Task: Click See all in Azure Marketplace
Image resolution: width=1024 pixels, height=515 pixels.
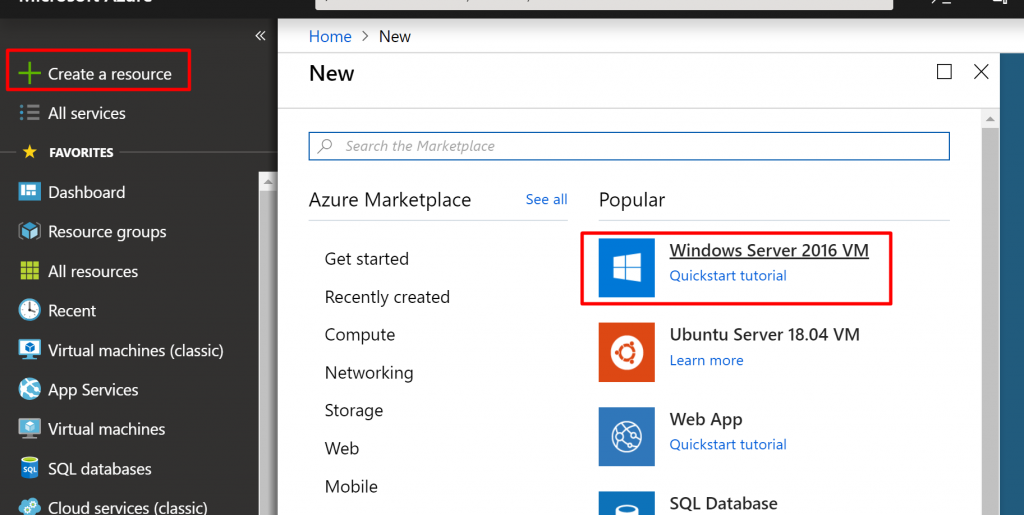Action: [x=547, y=199]
